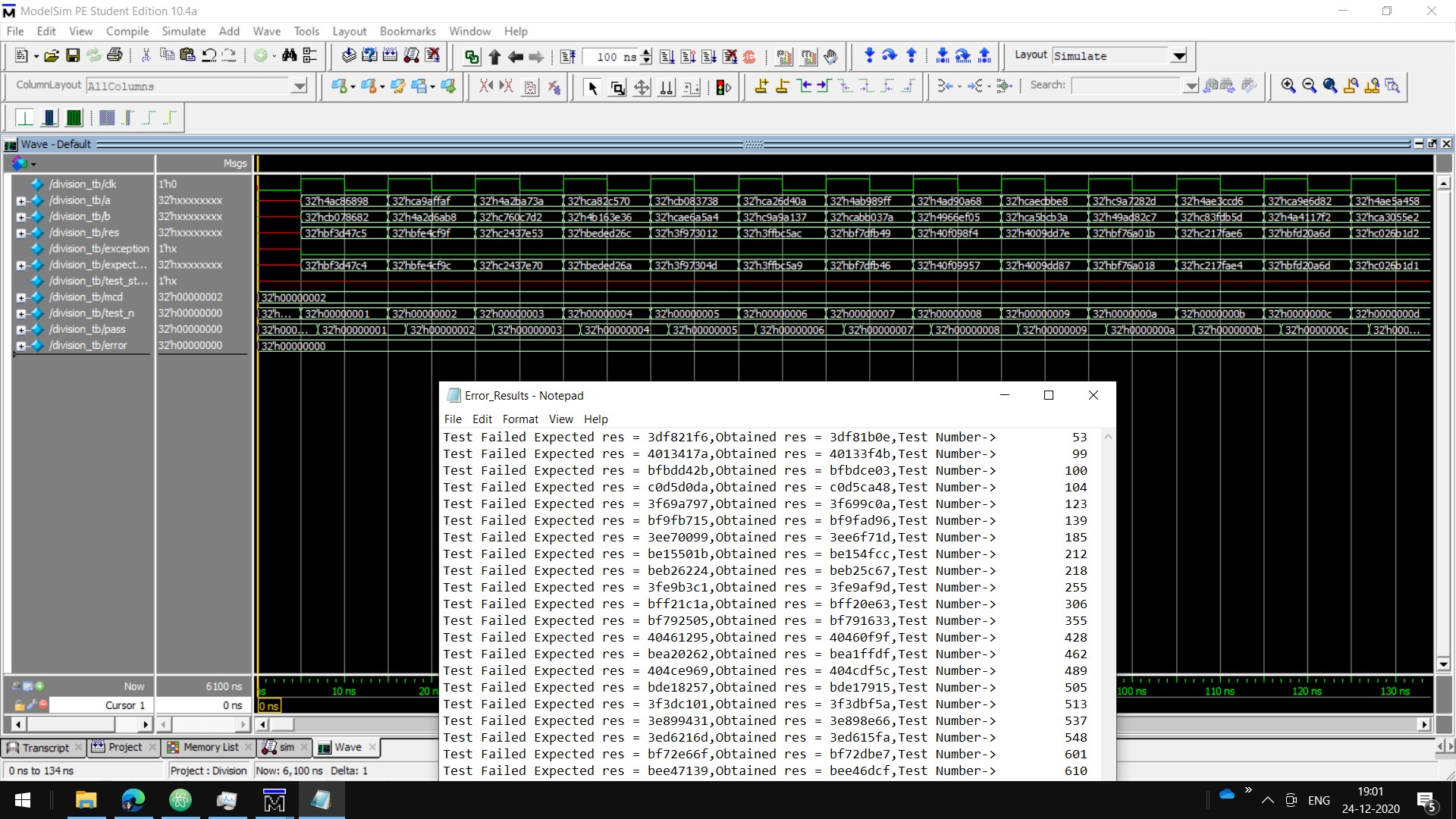Click the Print icon in toolbar
The image size is (1456, 819).
(115, 55)
